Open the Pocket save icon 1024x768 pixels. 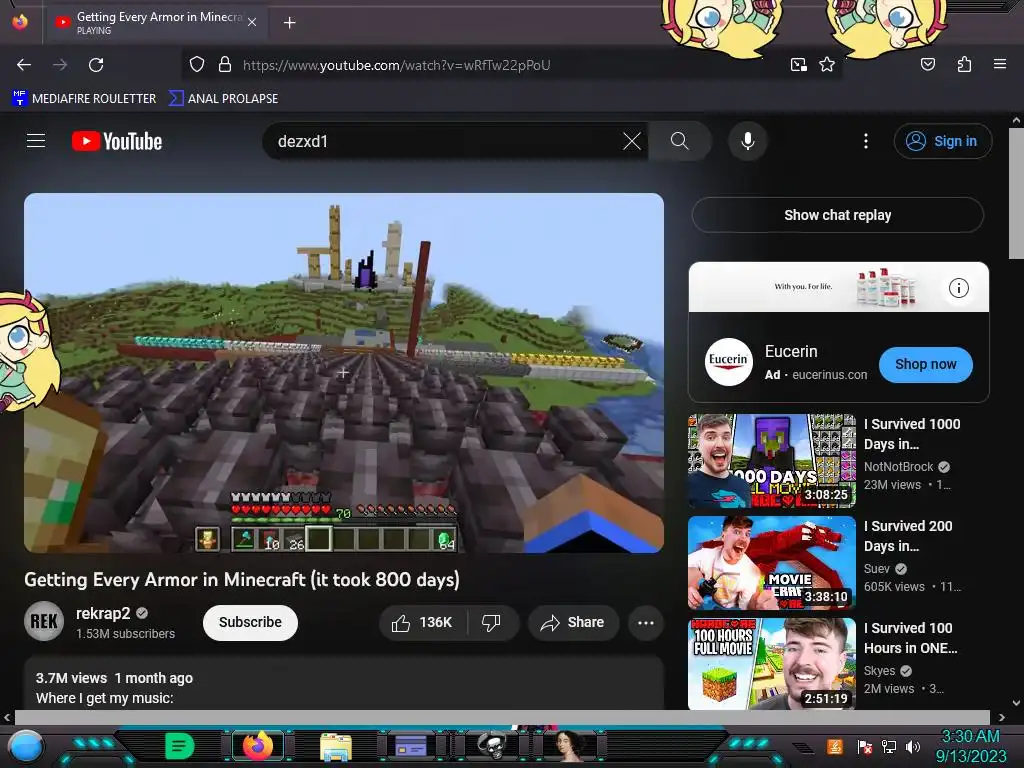[928, 64]
